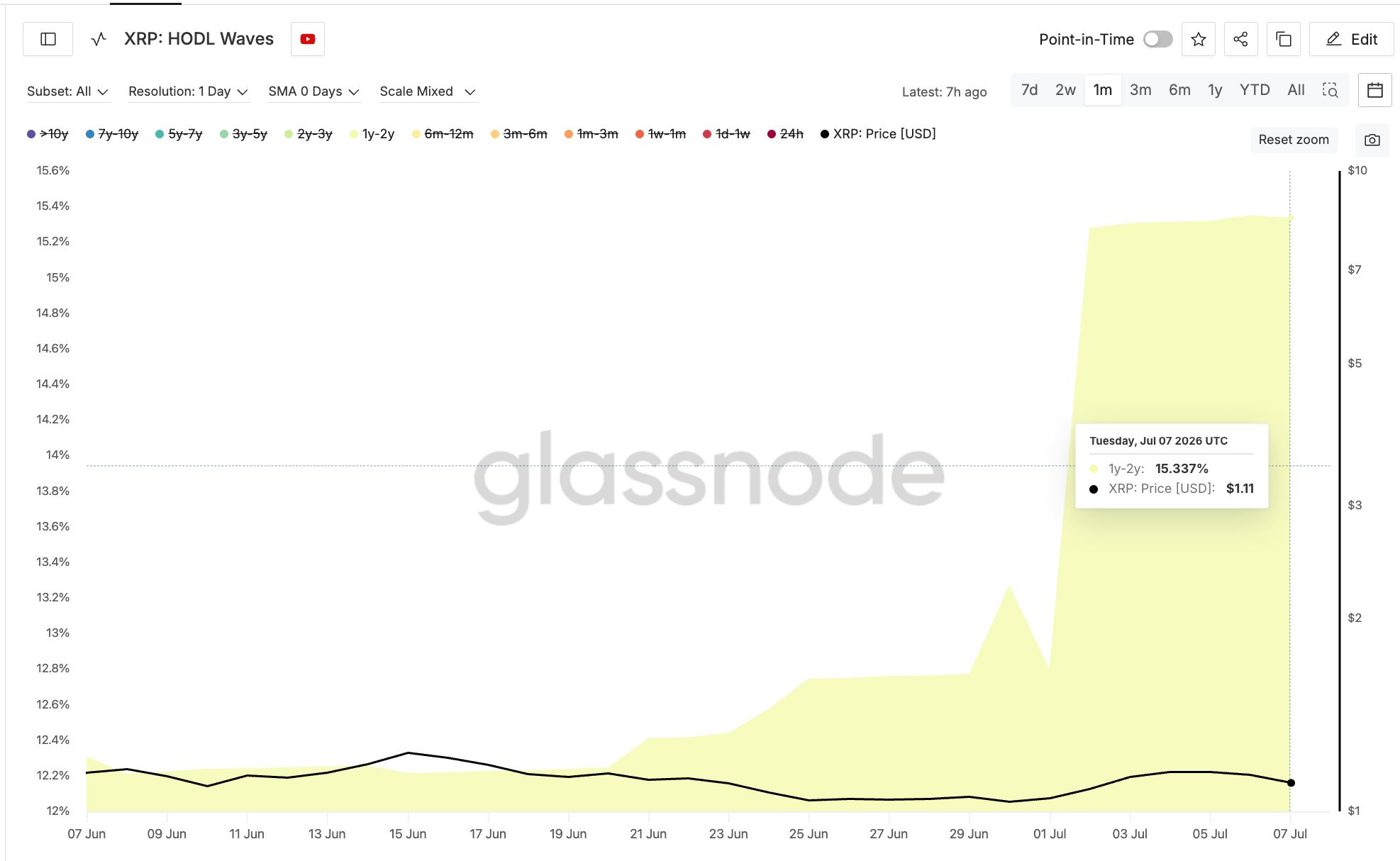The height and width of the screenshot is (861, 1400).
Task: Toggle the Point-in-Time switch
Action: 1157,39
